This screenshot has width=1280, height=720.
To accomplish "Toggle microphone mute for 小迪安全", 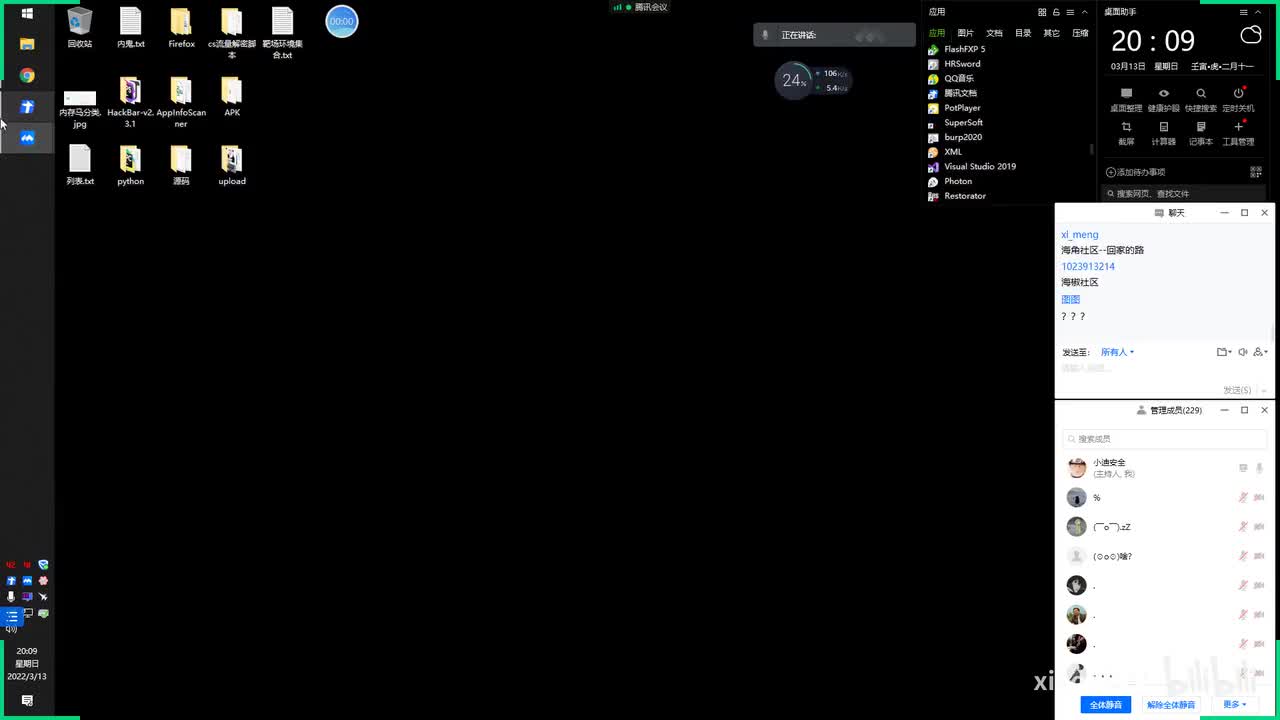I will 1259,468.
